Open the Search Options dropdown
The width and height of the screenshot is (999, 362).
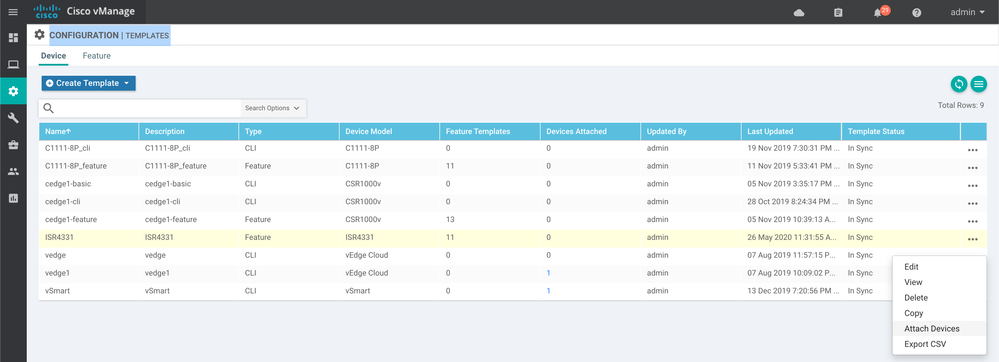pyautogui.click(x=273, y=108)
